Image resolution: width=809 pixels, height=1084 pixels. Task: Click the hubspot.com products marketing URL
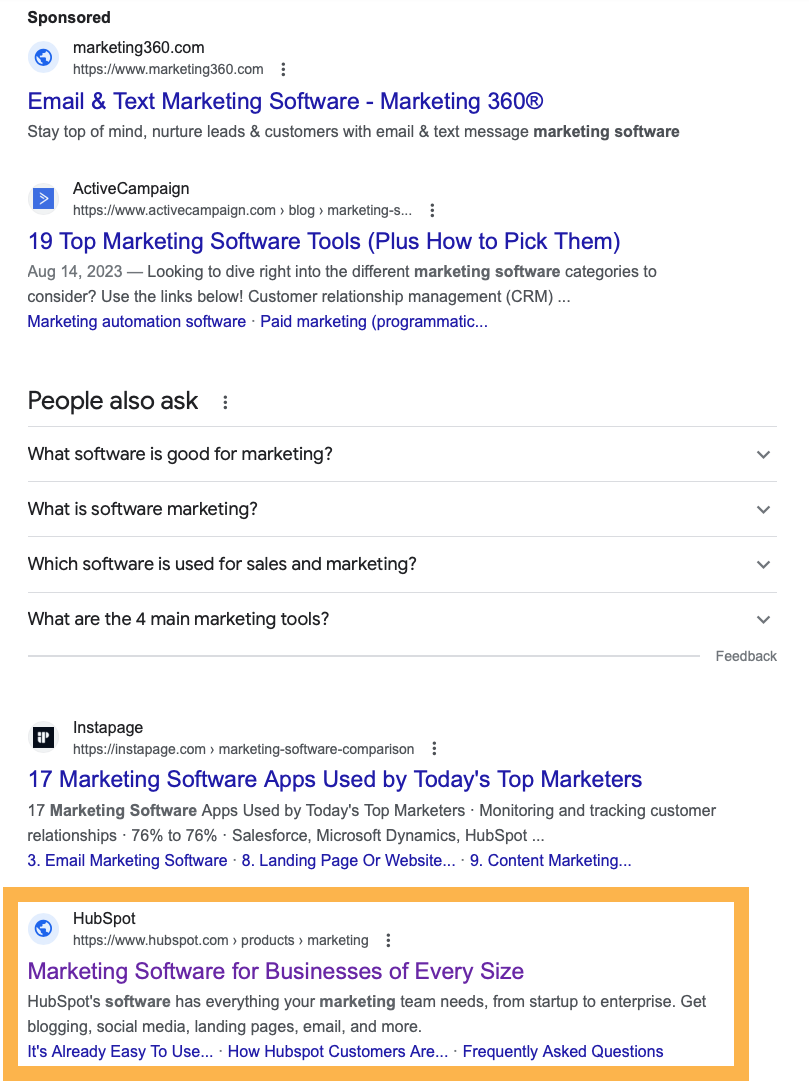point(221,940)
